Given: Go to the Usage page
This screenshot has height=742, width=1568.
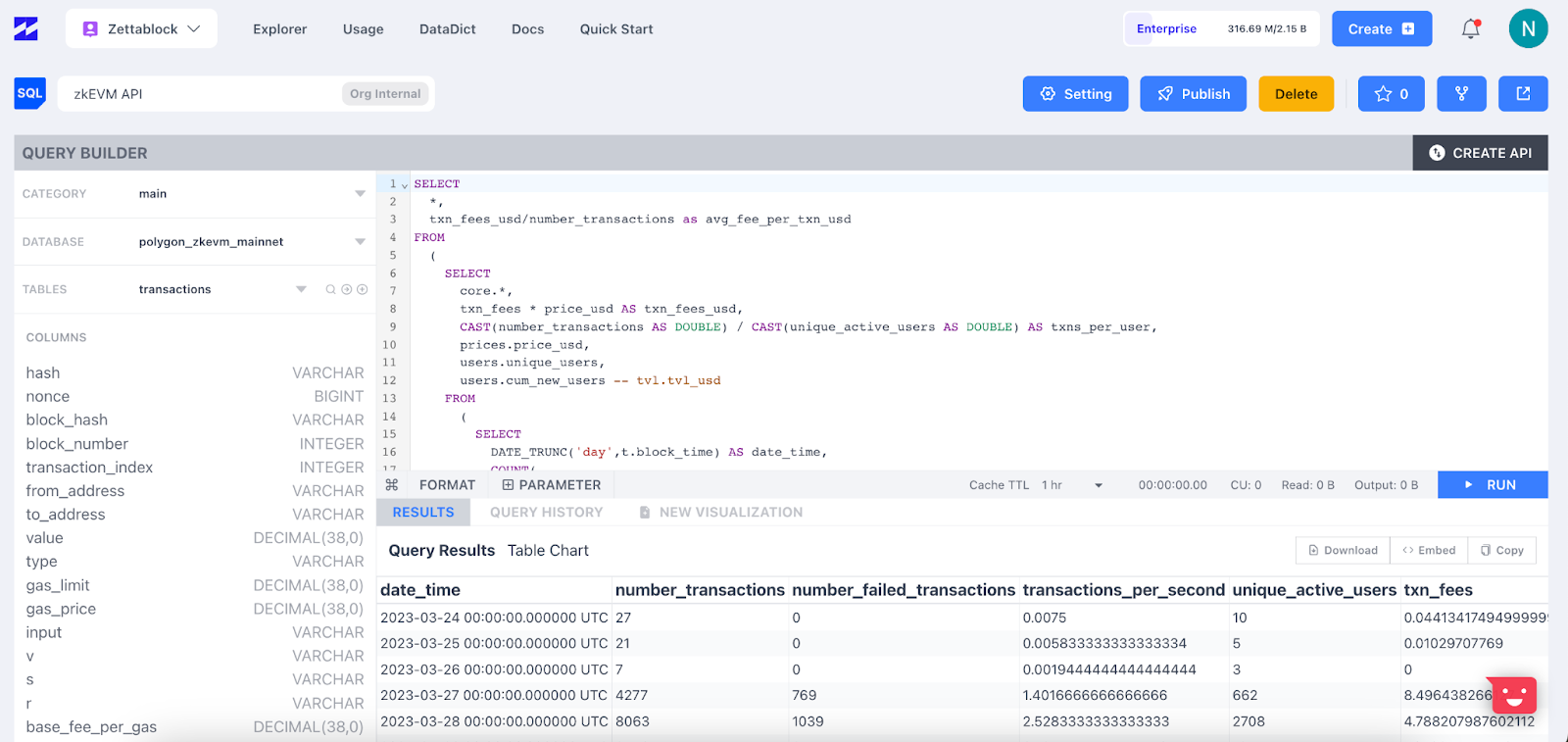Looking at the screenshot, I should pos(363,29).
